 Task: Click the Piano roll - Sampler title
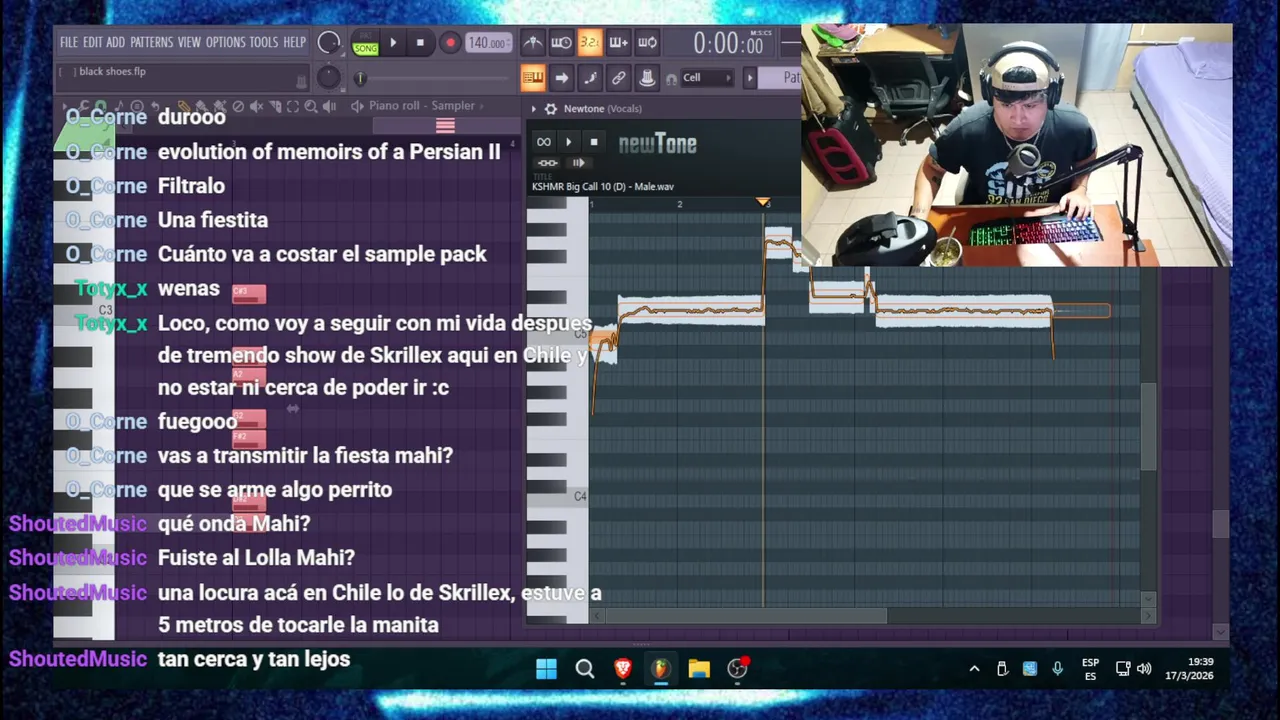click(x=422, y=106)
